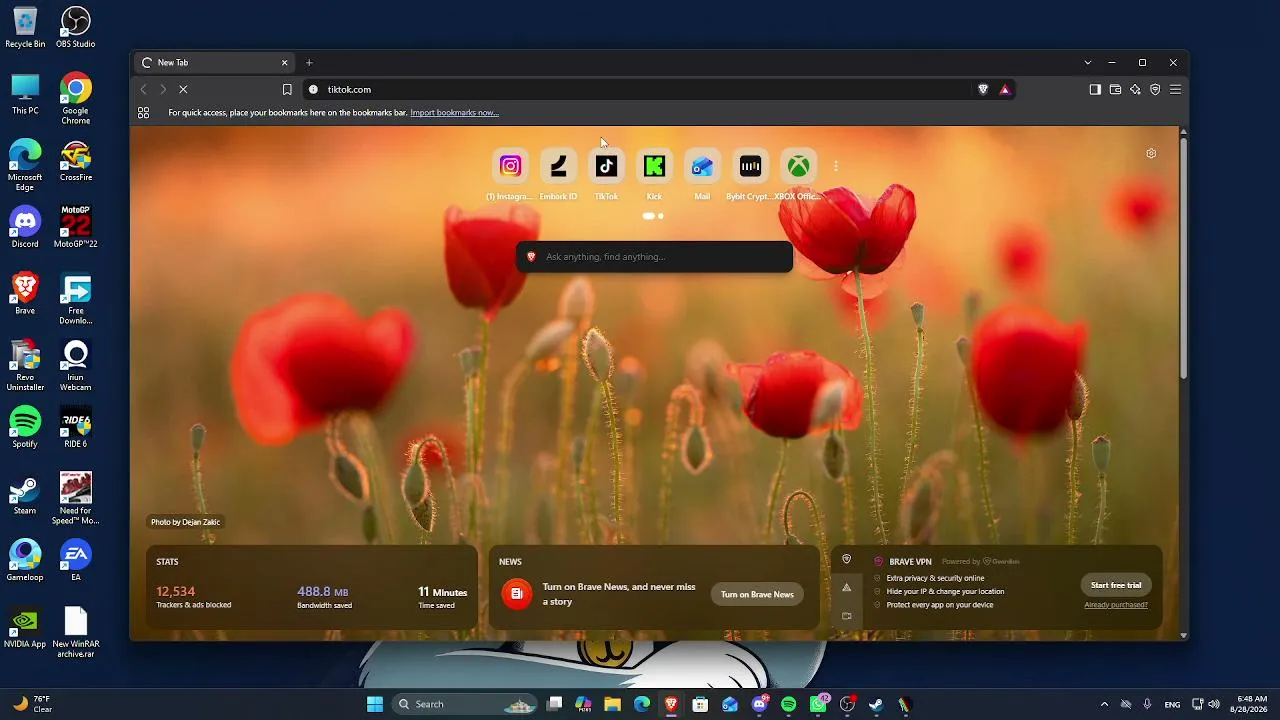Go back to the previous page
The image size is (1280, 720).
tap(143, 89)
